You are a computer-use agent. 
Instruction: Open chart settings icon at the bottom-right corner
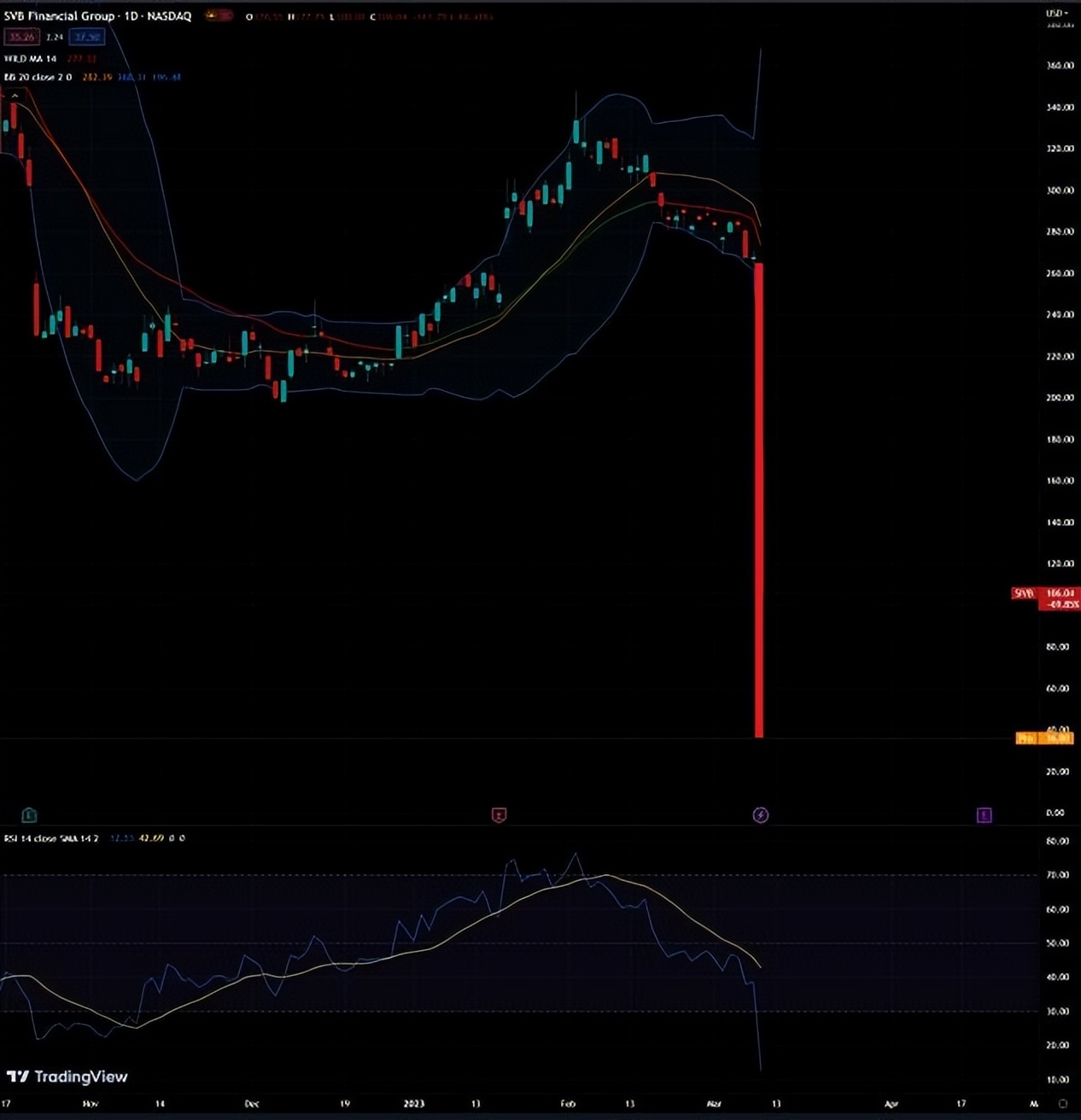1063,1104
